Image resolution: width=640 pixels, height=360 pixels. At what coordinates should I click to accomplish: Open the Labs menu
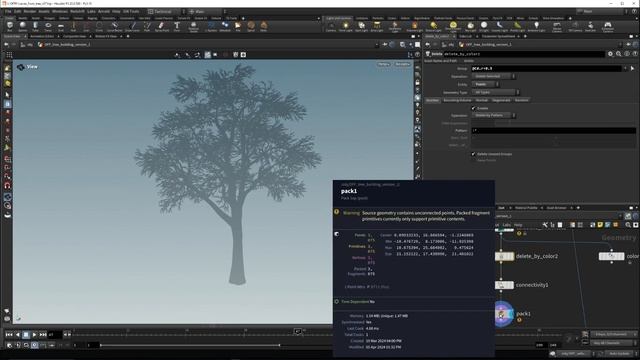click(x=91, y=11)
